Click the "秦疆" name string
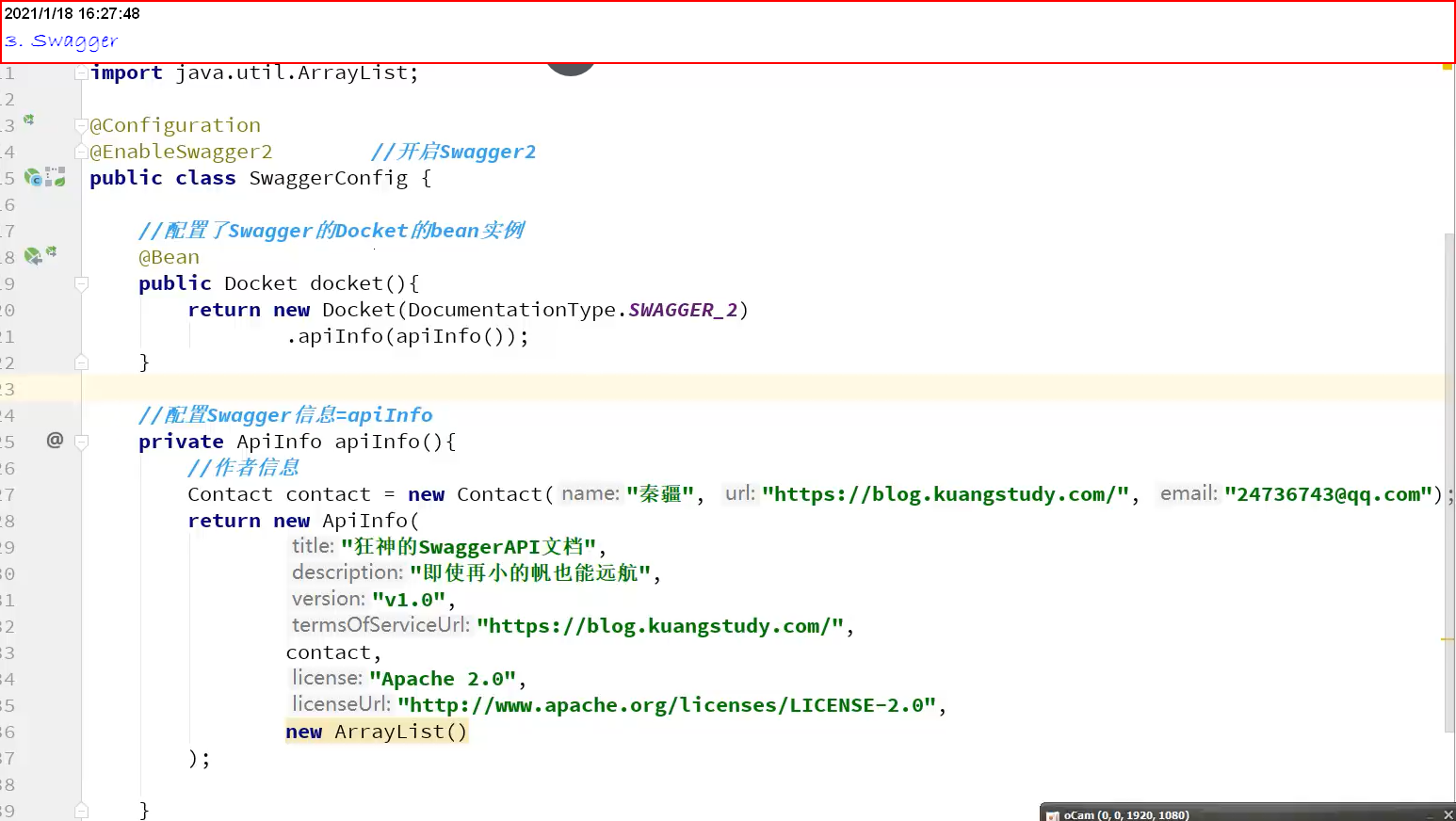This screenshot has height=821, width=1456. click(x=660, y=494)
